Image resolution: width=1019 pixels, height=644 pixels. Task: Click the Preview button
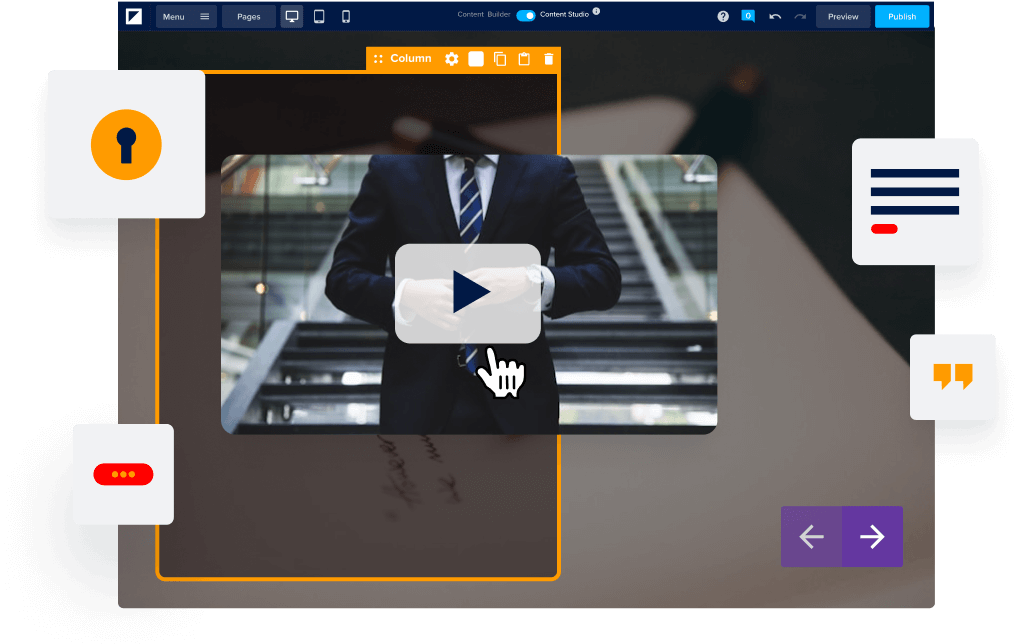click(843, 17)
